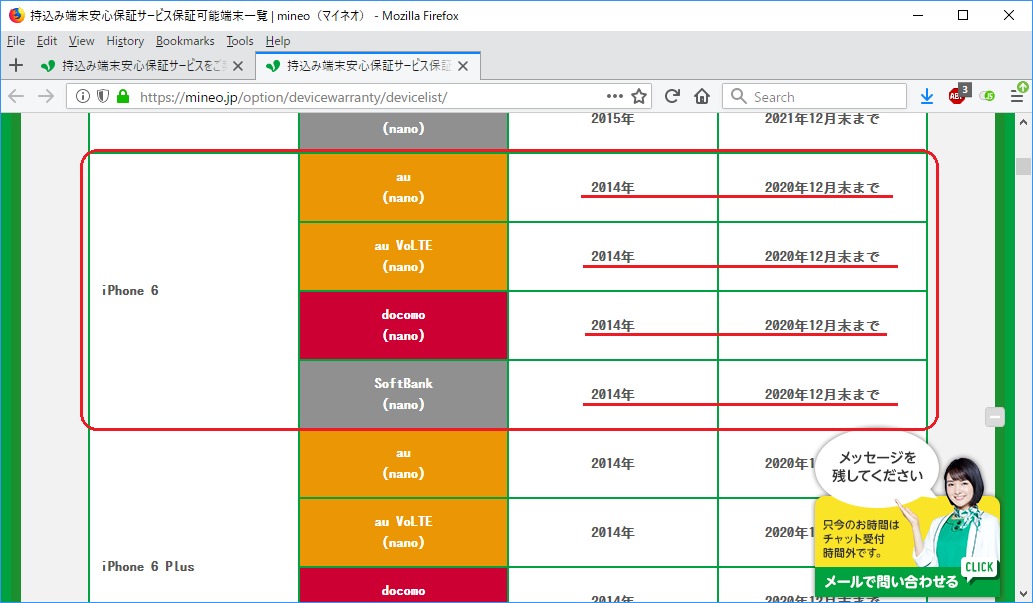Open the Downloads arrow icon
The width and height of the screenshot is (1033, 603).
coord(927,96)
